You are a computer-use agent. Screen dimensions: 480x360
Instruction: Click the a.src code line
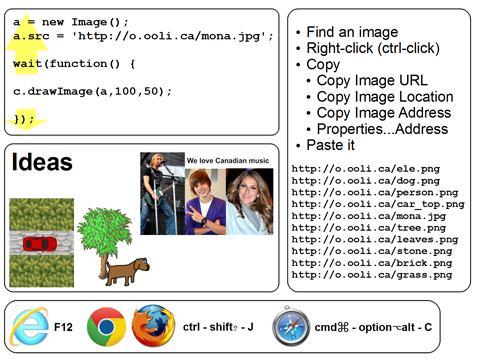pyautogui.click(x=143, y=36)
